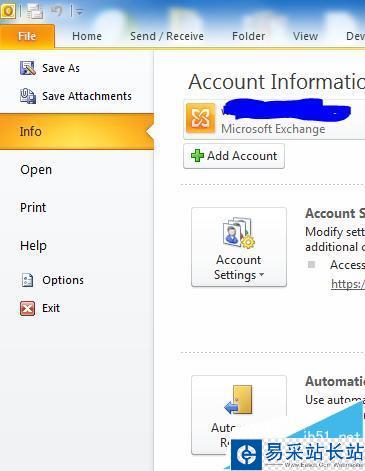Expand the Account Settings dropdown button
The image size is (365, 471).
(x=239, y=247)
